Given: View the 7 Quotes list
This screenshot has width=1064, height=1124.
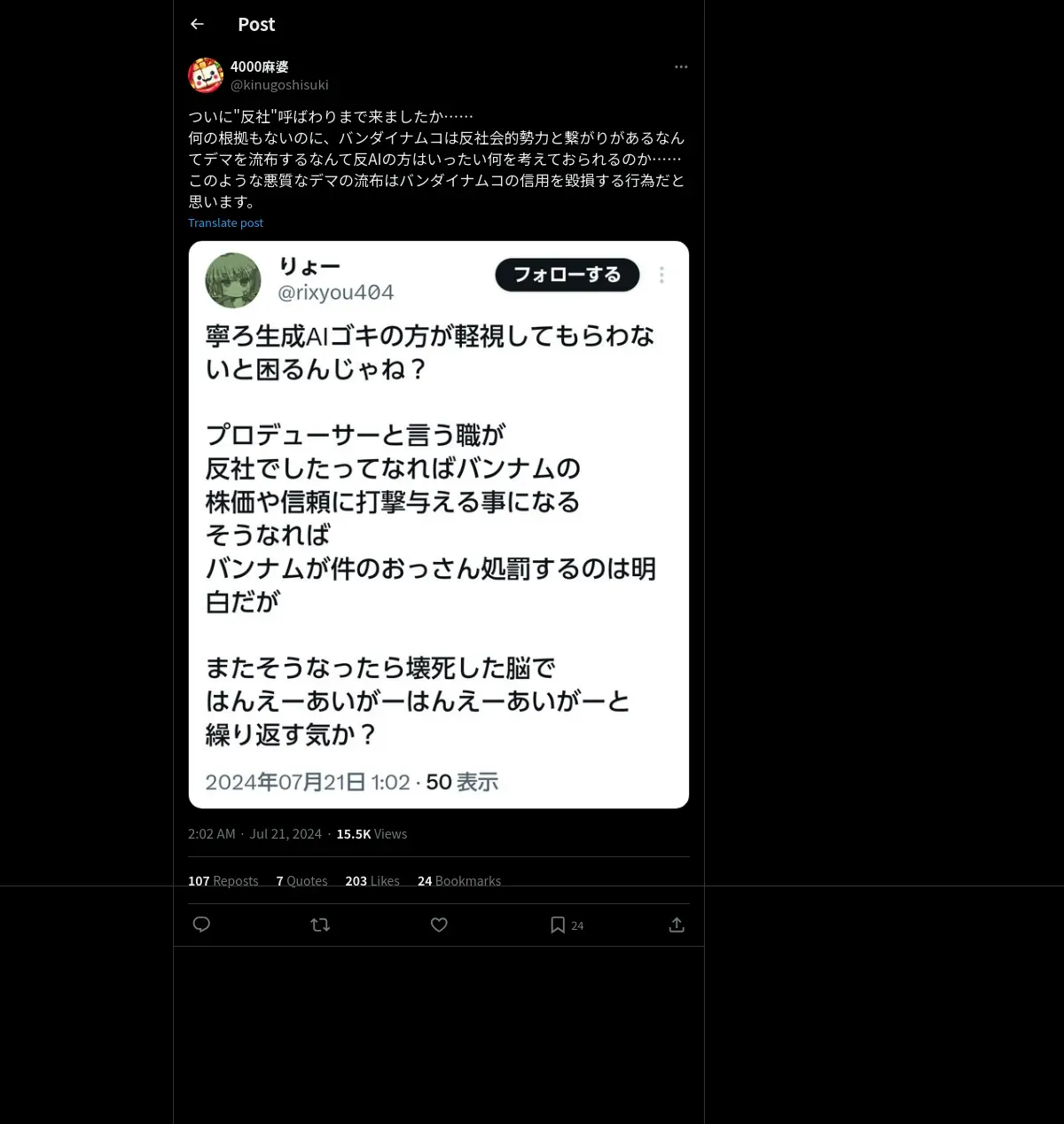Looking at the screenshot, I should click(x=301, y=880).
